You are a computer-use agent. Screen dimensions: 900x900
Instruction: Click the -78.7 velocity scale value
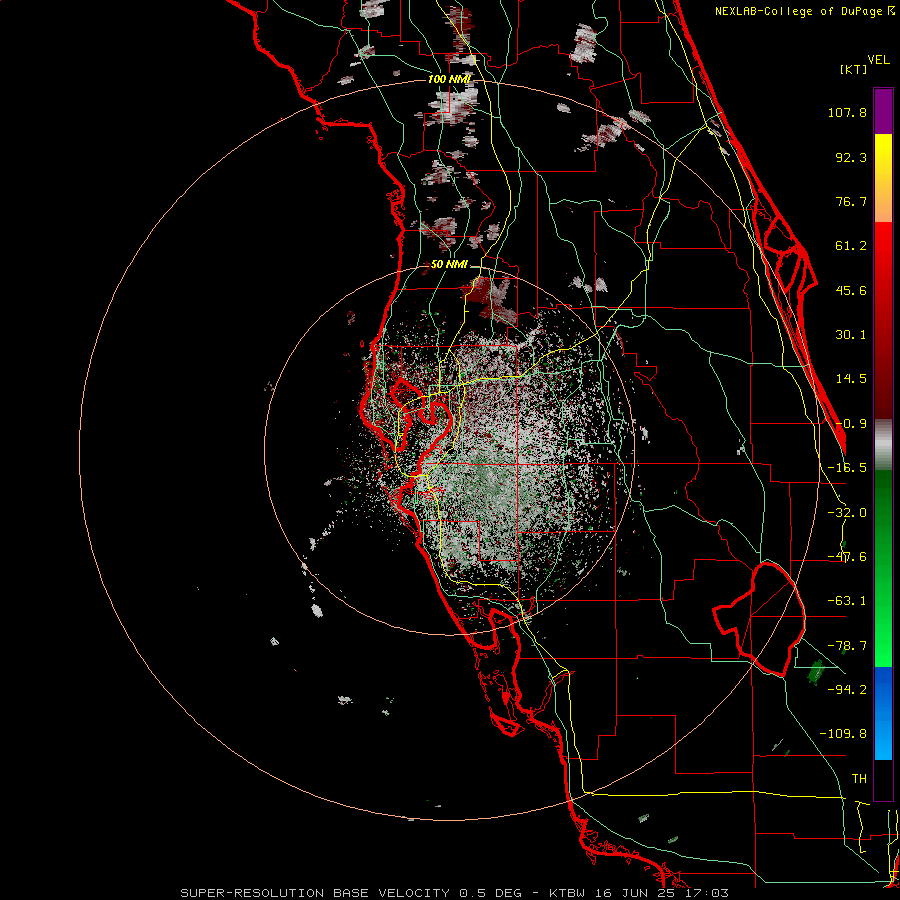(847, 646)
